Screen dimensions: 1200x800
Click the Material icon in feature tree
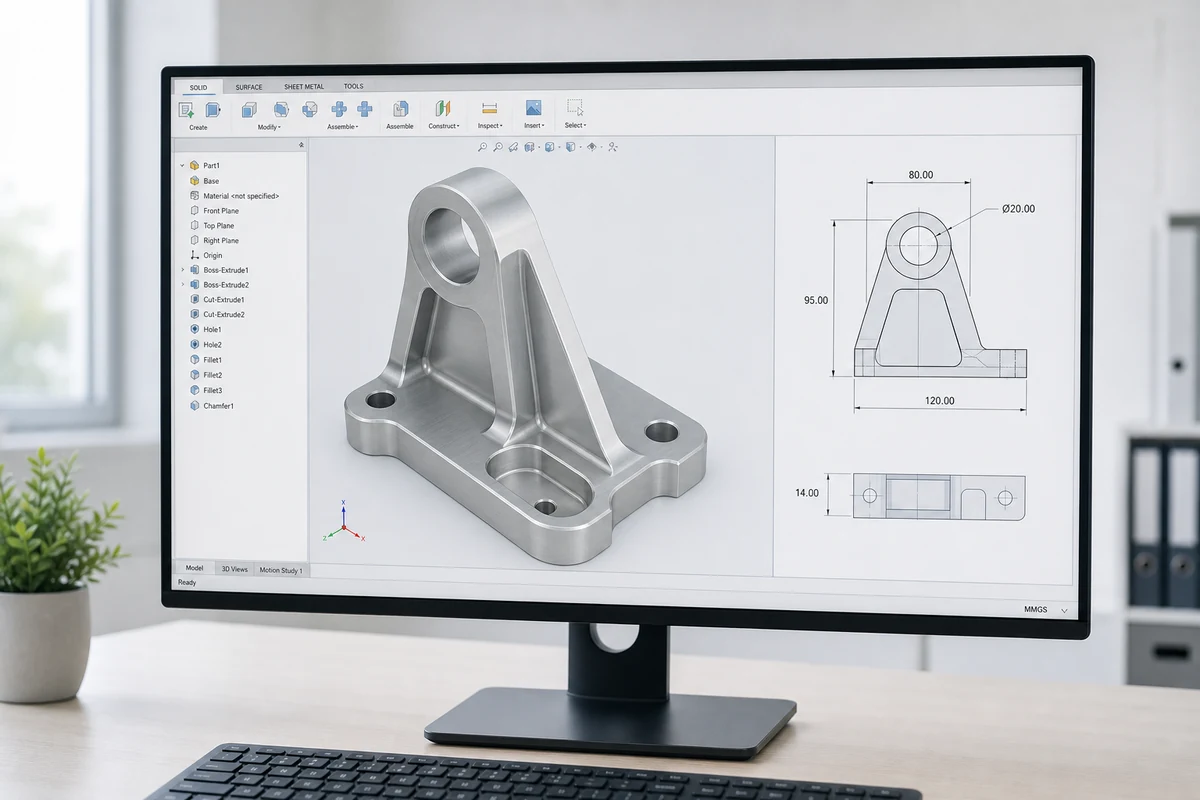coord(194,196)
